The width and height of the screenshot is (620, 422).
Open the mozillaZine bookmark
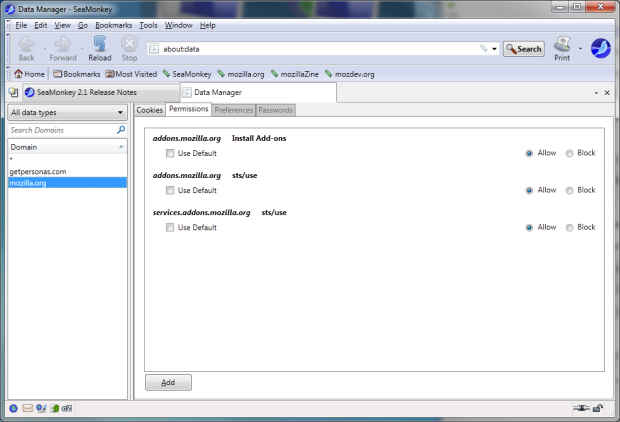coord(294,74)
